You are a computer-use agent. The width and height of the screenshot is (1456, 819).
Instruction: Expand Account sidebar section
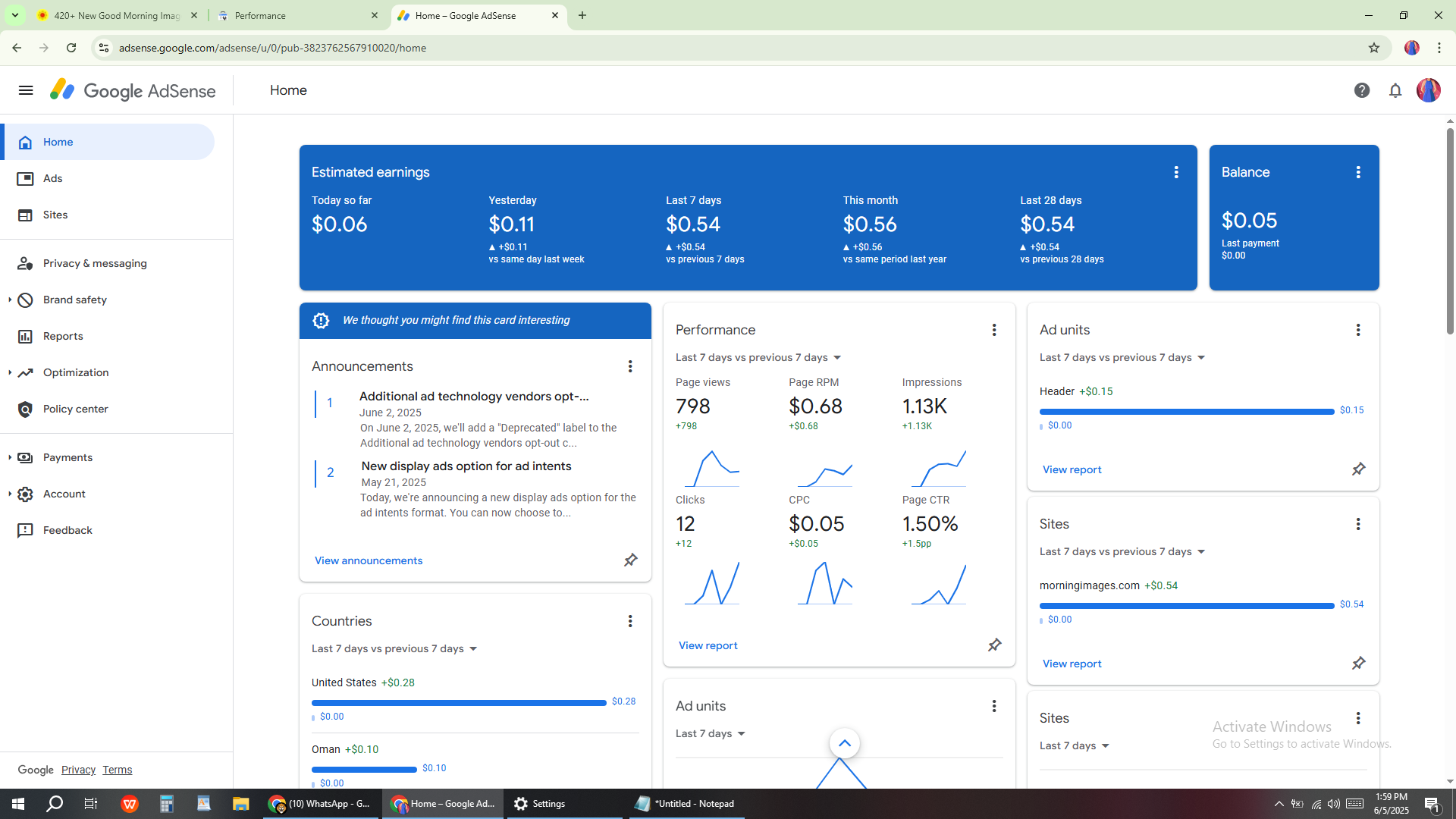[x=9, y=494]
